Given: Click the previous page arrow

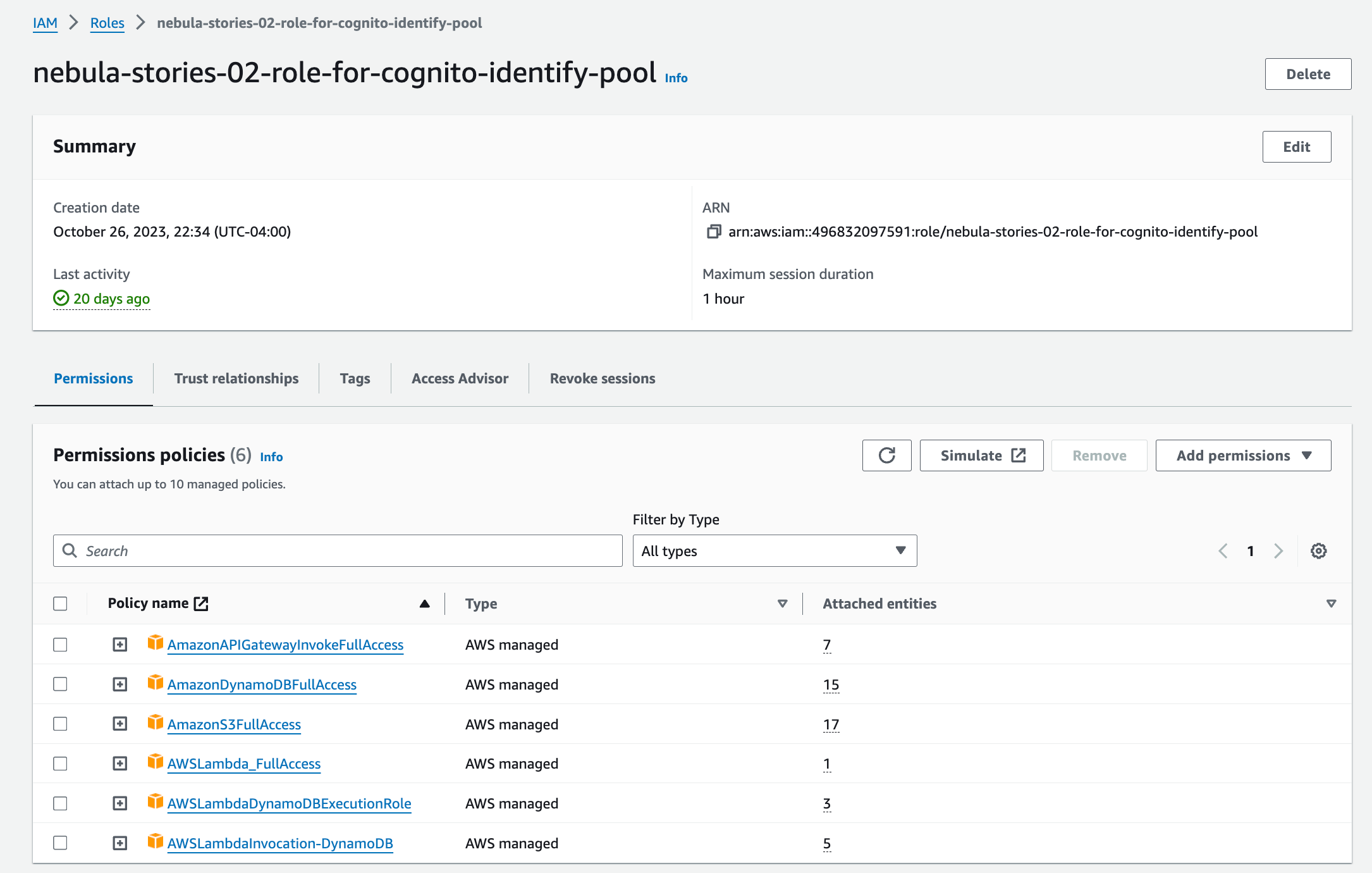Looking at the screenshot, I should [1222, 550].
